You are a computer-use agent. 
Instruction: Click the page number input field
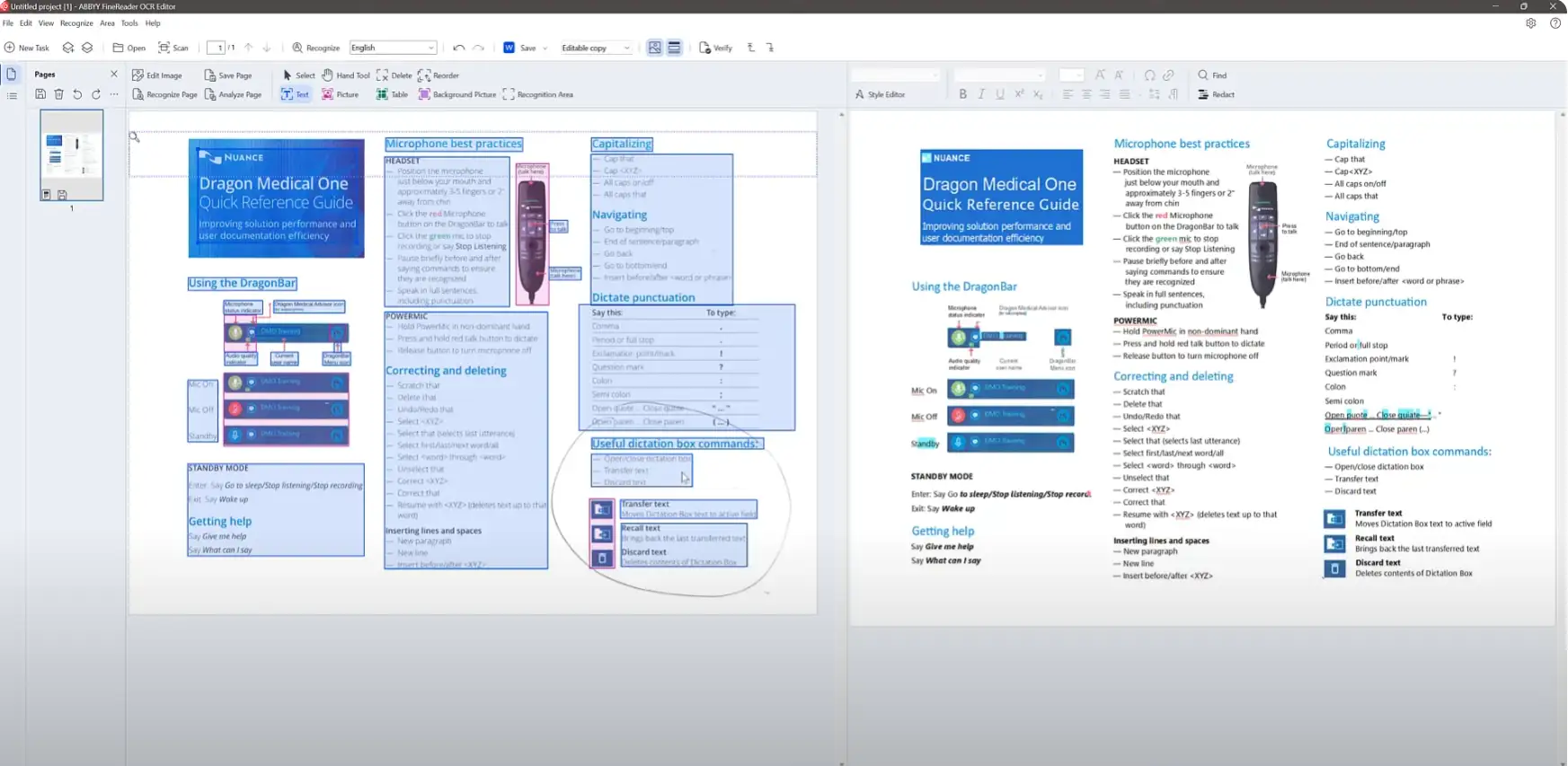point(216,48)
